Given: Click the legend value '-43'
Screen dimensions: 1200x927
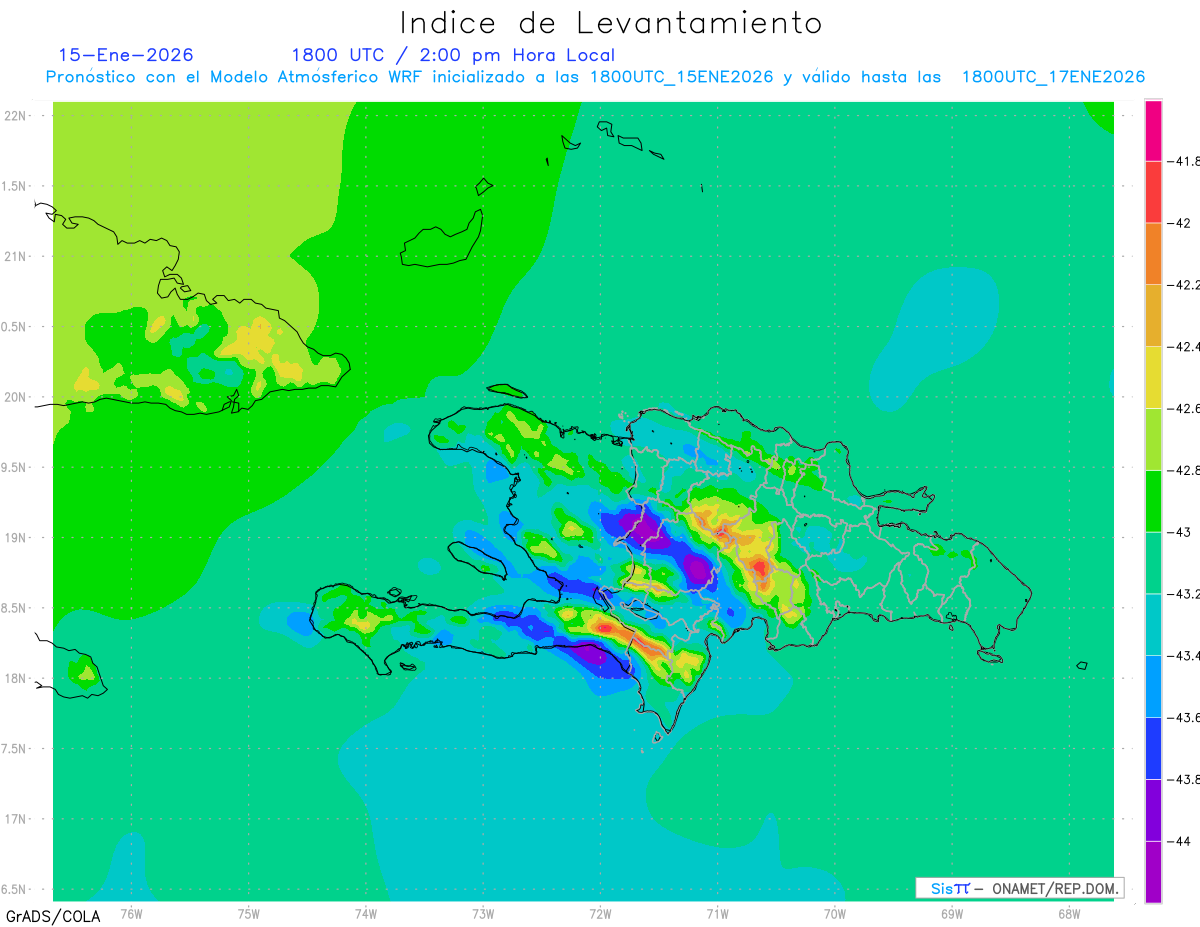Looking at the screenshot, I should (x=1179, y=532).
